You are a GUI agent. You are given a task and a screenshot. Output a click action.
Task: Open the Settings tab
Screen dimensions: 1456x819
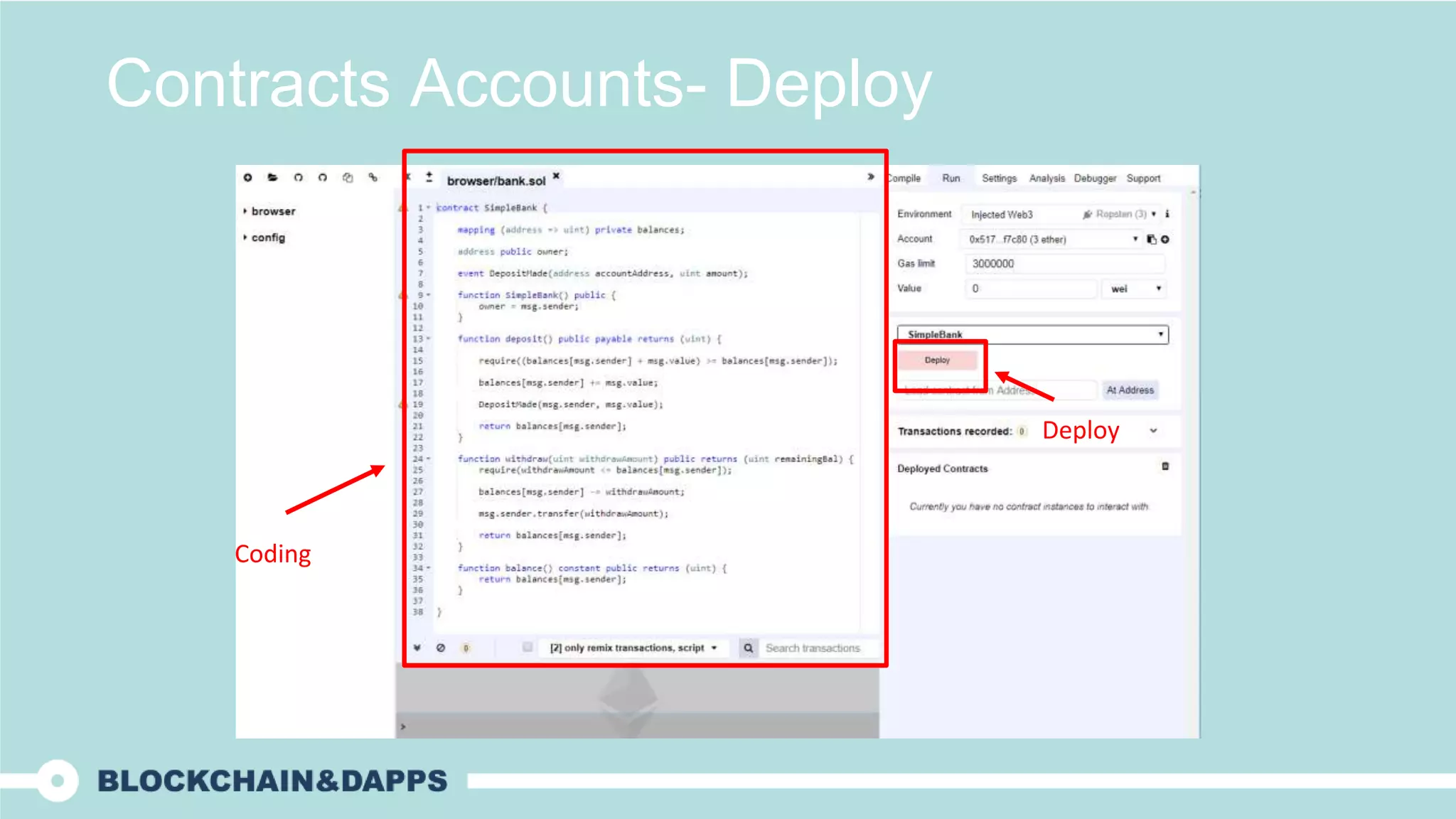tap(999, 178)
